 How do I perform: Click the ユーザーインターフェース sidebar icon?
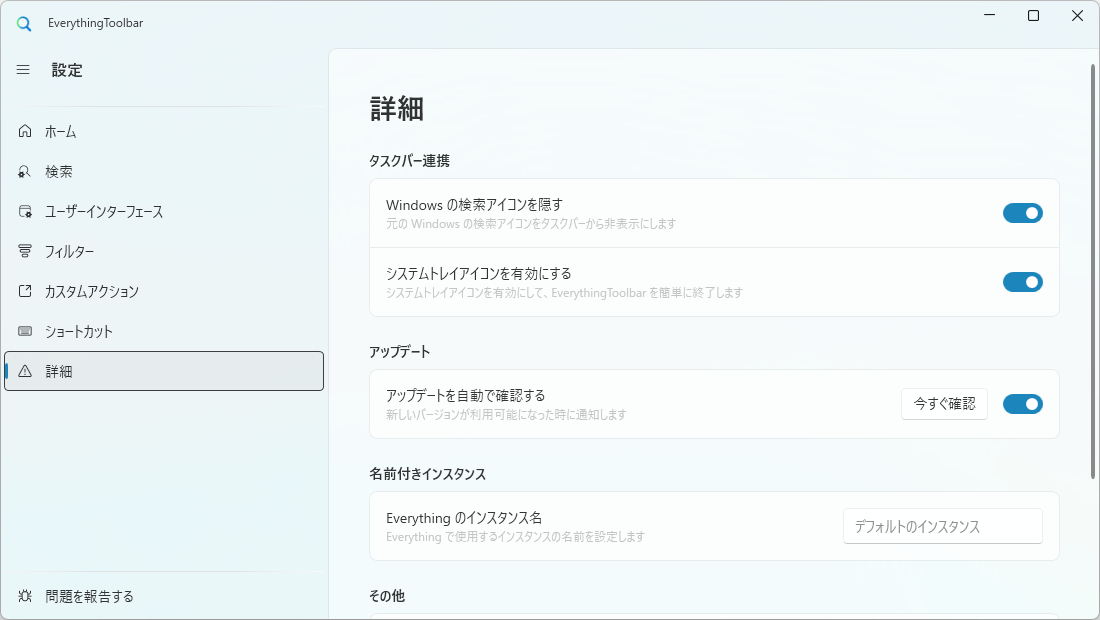[x=25, y=211]
